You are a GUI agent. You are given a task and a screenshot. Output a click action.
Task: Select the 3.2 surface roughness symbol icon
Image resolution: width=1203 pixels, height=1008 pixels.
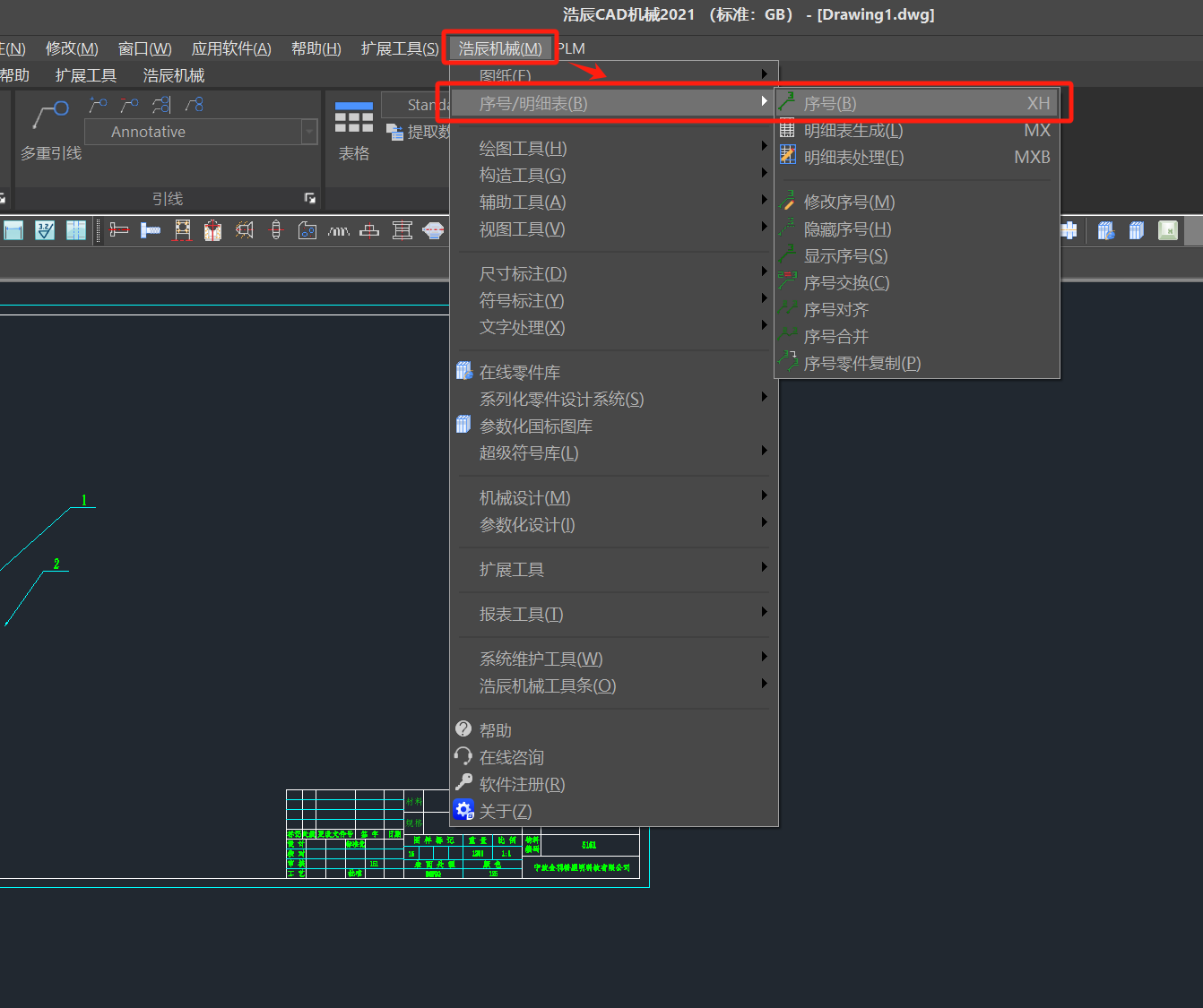(45, 230)
